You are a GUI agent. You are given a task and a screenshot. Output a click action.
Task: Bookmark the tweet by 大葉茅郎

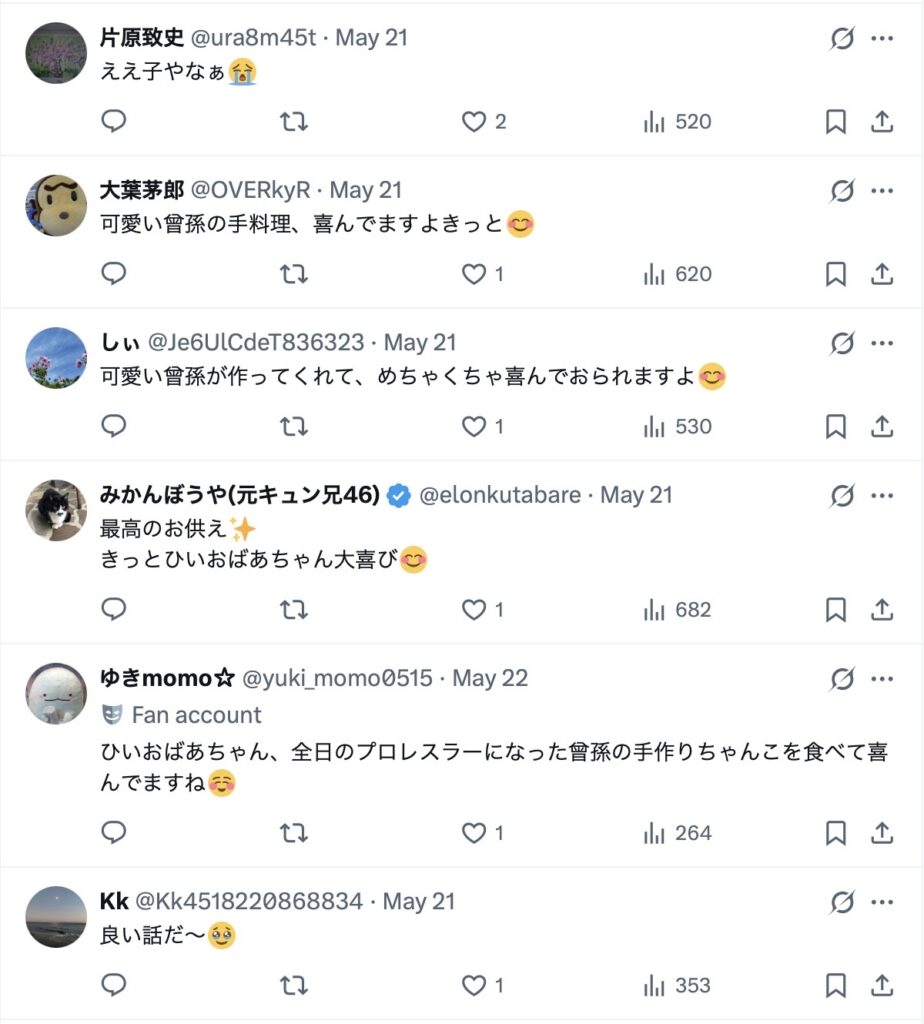(x=836, y=274)
